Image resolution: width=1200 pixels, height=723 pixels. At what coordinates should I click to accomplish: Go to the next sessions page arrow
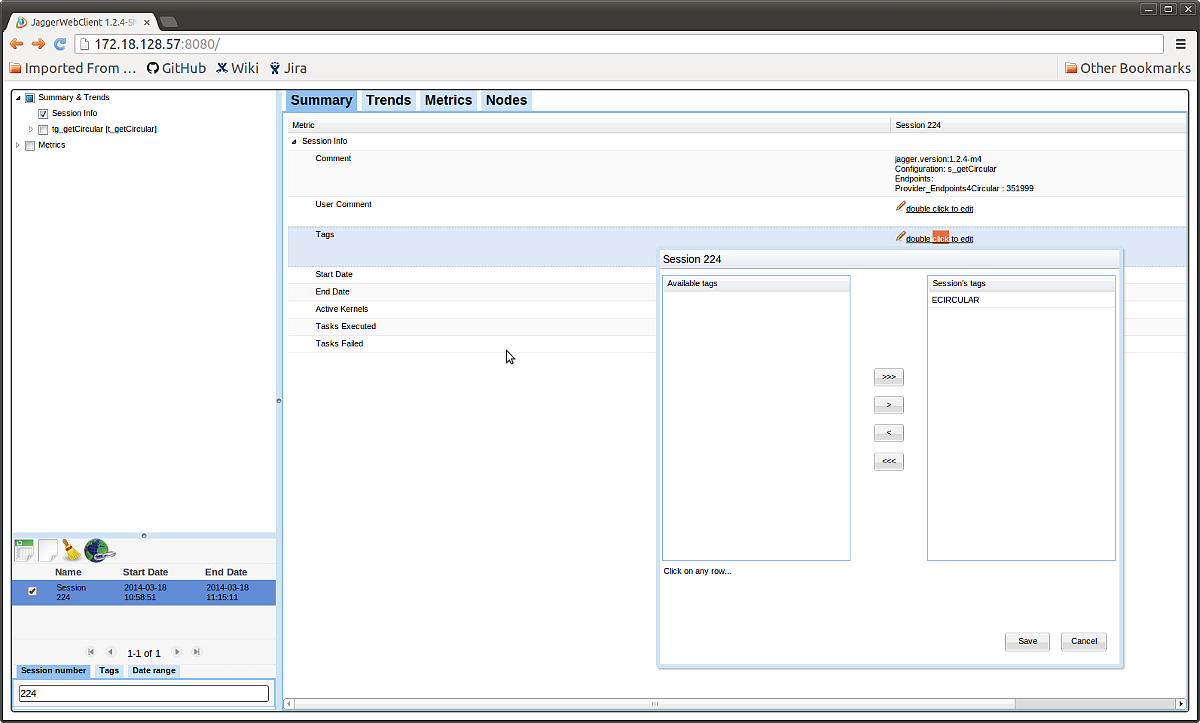[178, 652]
